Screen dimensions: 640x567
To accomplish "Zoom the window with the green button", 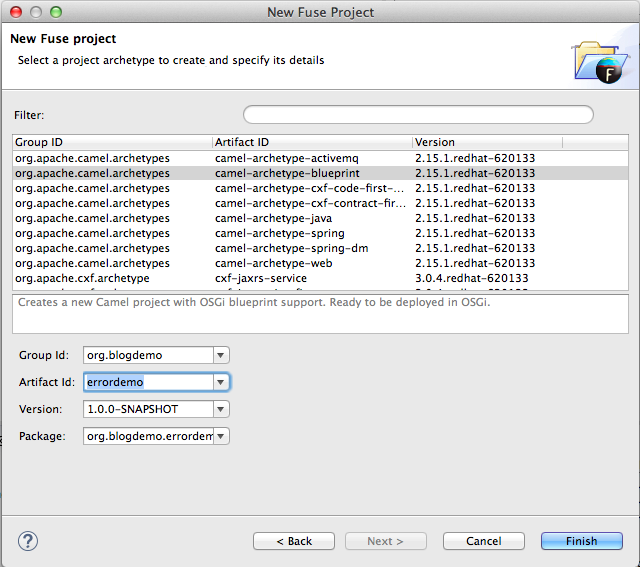I will pyautogui.click(x=56, y=12).
